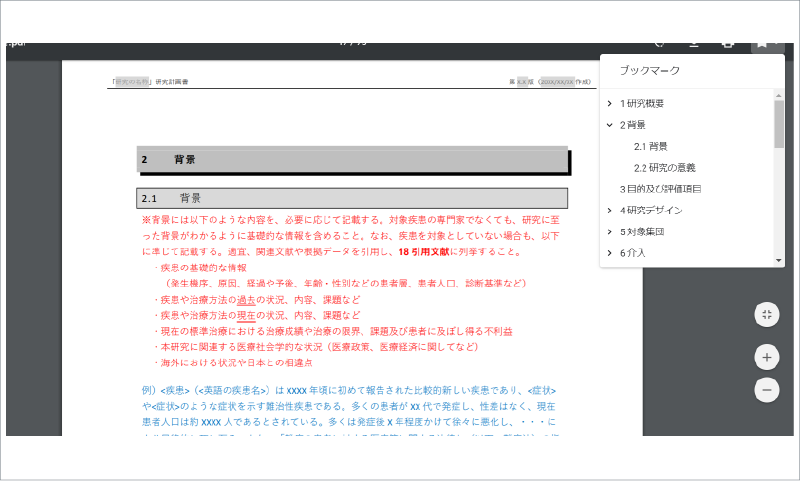Jump to bookmark 2 背景
Image resolution: width=800 pixels, height=481 pixels.
(633, 125)
